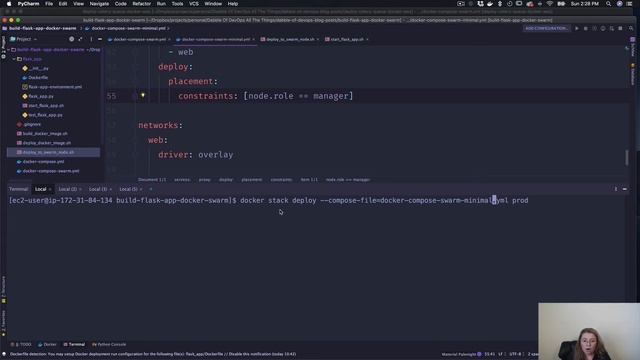The width and height of the screenshot is (640, 360).
Task: Click 'constraints' in the YAML breadcrumb bar
Action: (x=281, y=180)
